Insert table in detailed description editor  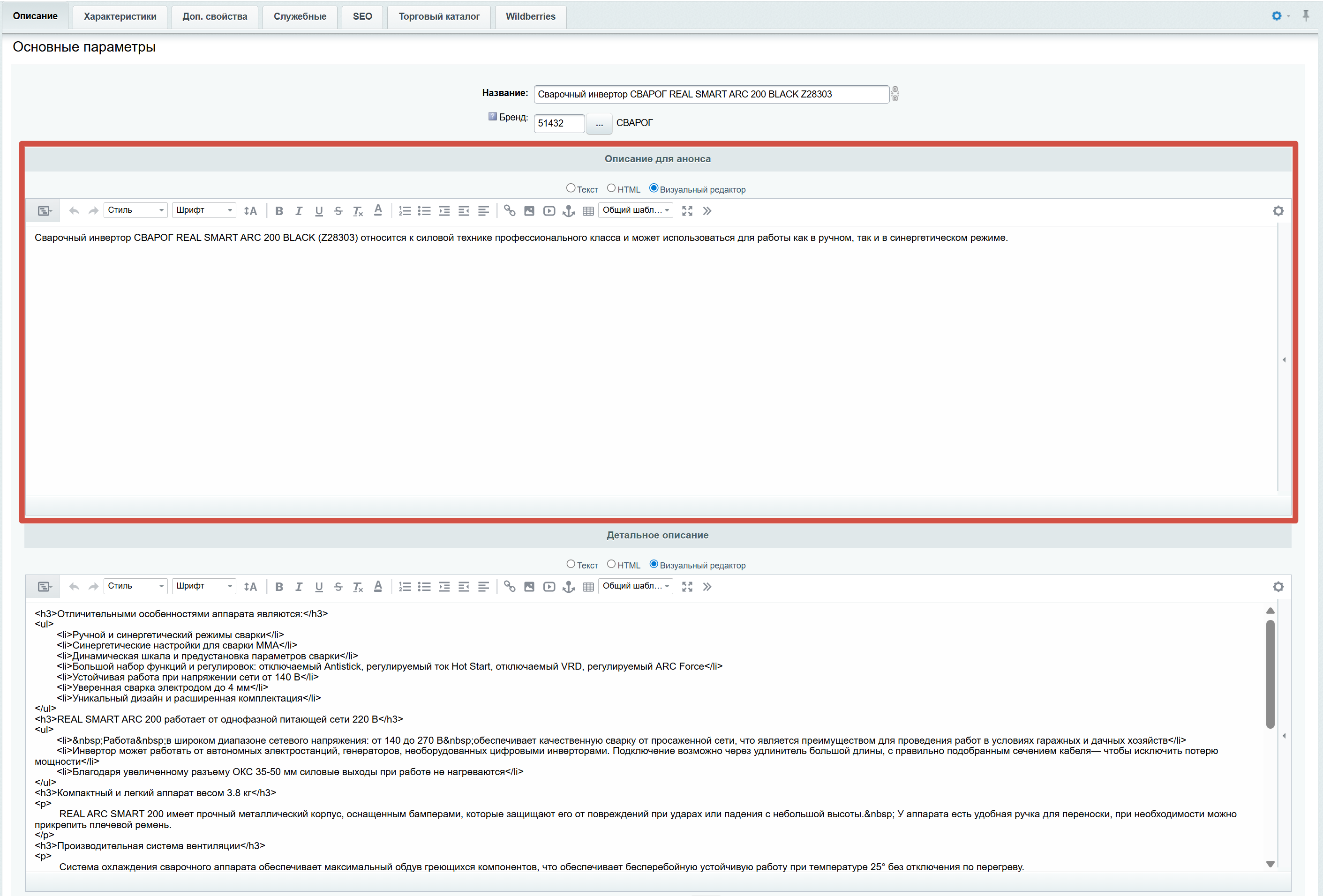(588, 587)
